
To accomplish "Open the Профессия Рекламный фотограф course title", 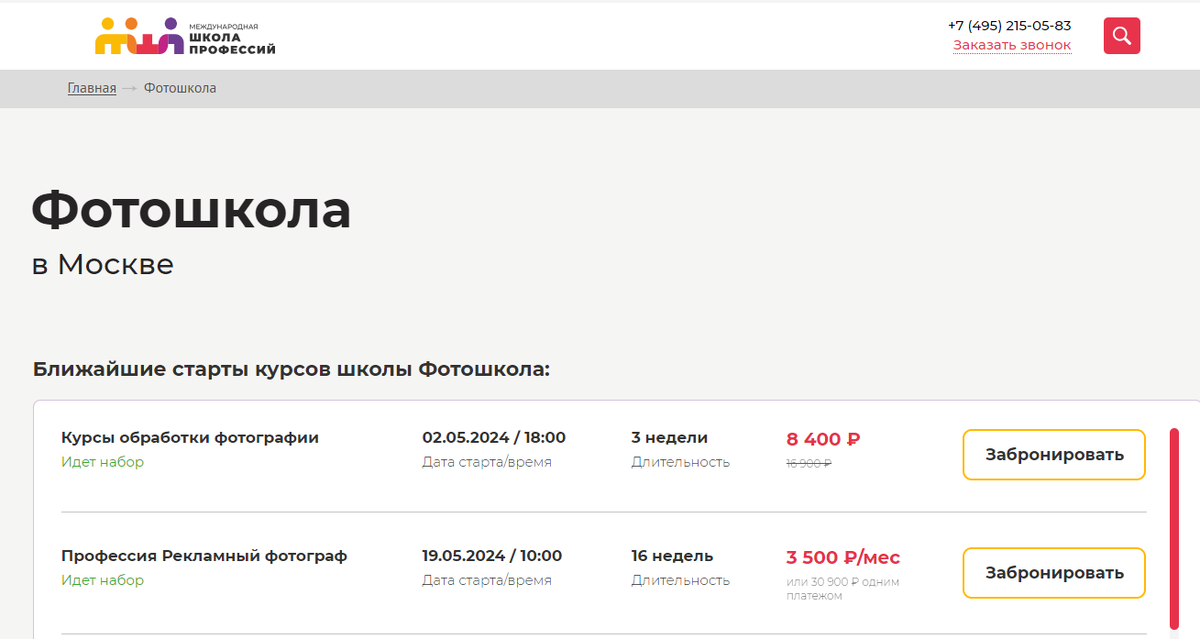I will click(205, 555).
